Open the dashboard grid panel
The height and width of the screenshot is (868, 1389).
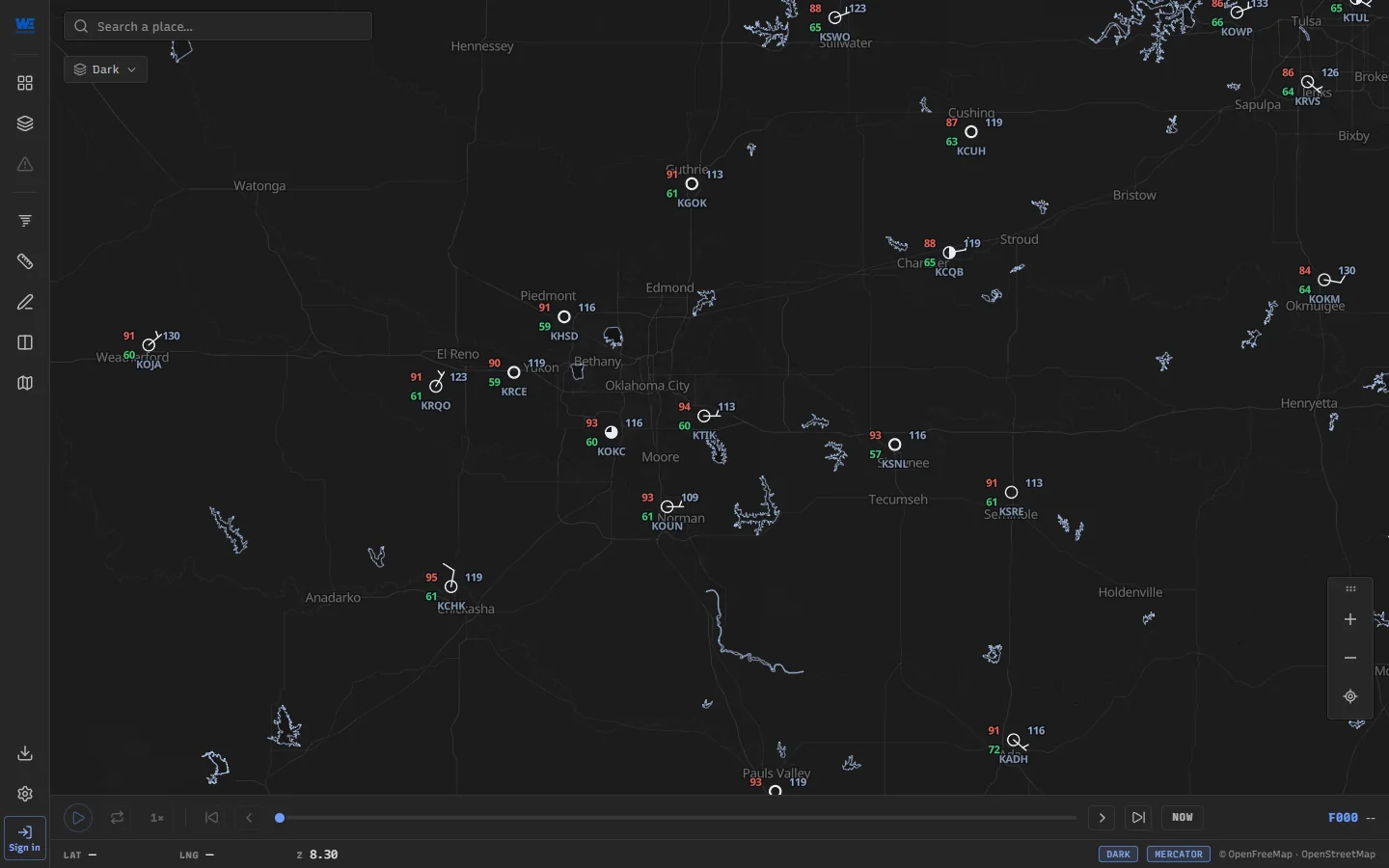(25, 84)
